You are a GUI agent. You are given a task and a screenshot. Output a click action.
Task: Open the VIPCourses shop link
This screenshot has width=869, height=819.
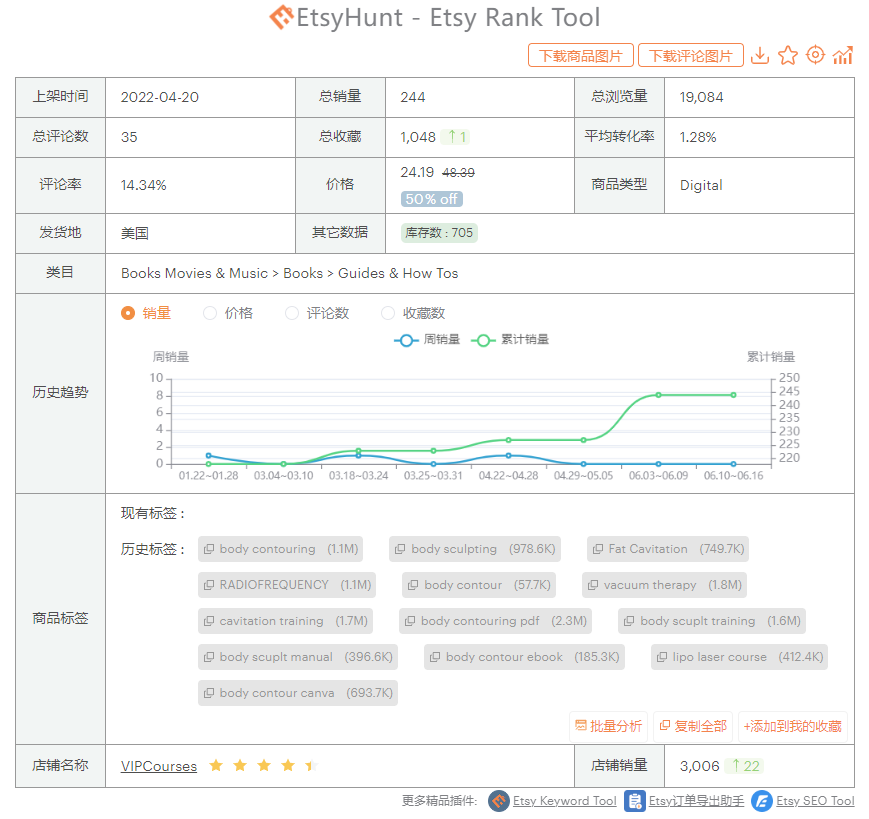coord(159,766)
